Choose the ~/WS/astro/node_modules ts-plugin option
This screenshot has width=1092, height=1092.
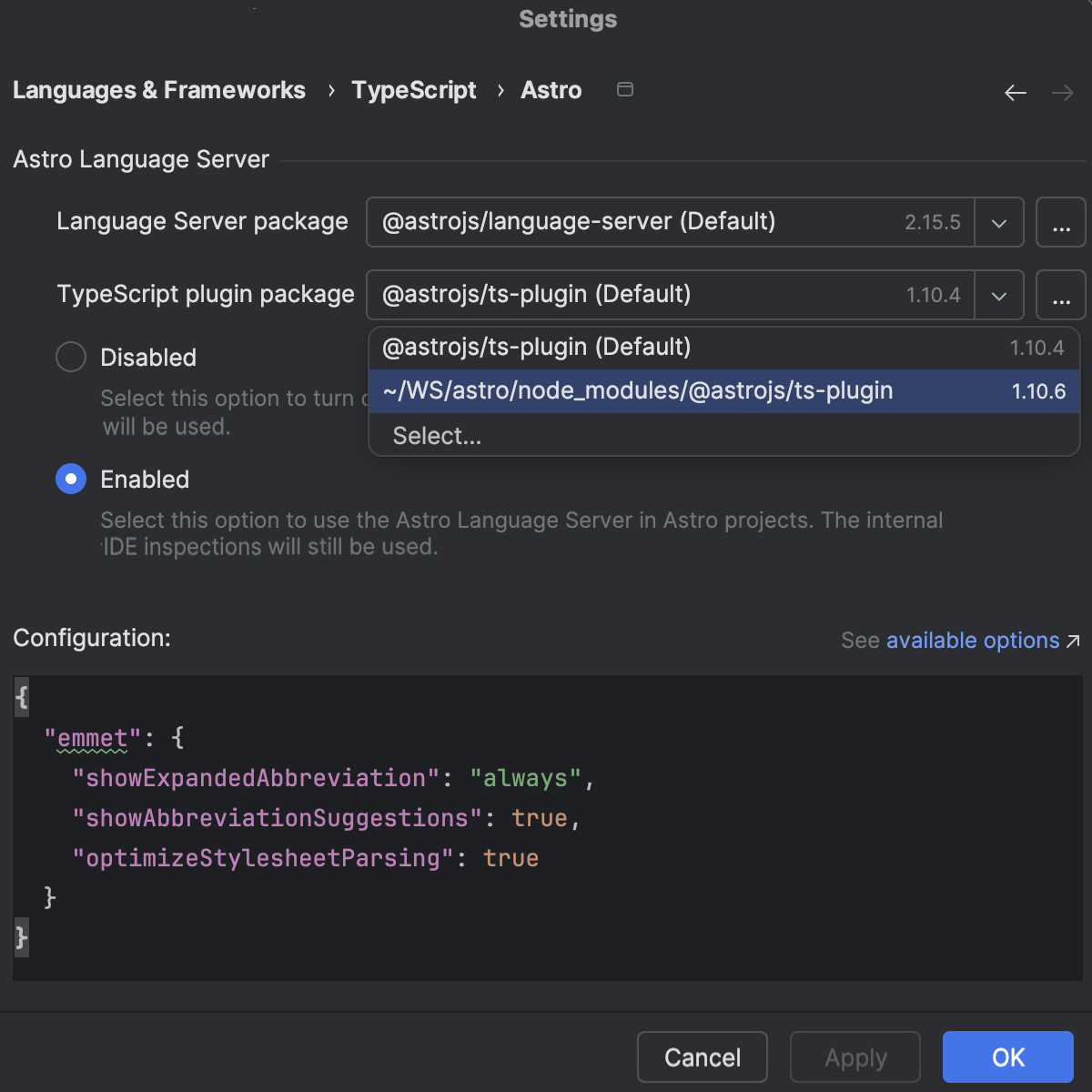click(x=723, y=391)
